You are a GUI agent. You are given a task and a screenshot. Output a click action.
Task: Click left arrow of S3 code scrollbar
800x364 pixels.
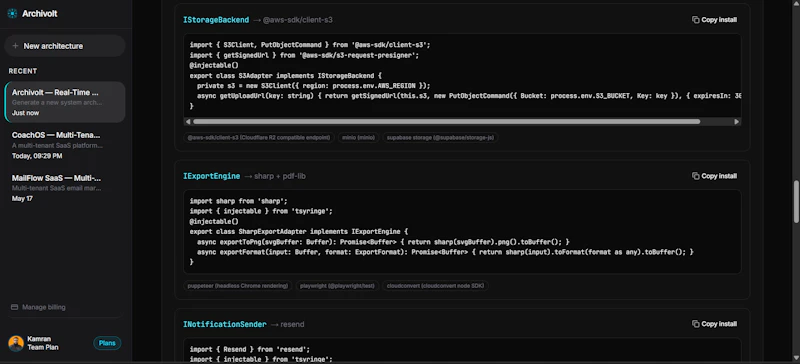(x=188, y=122)
